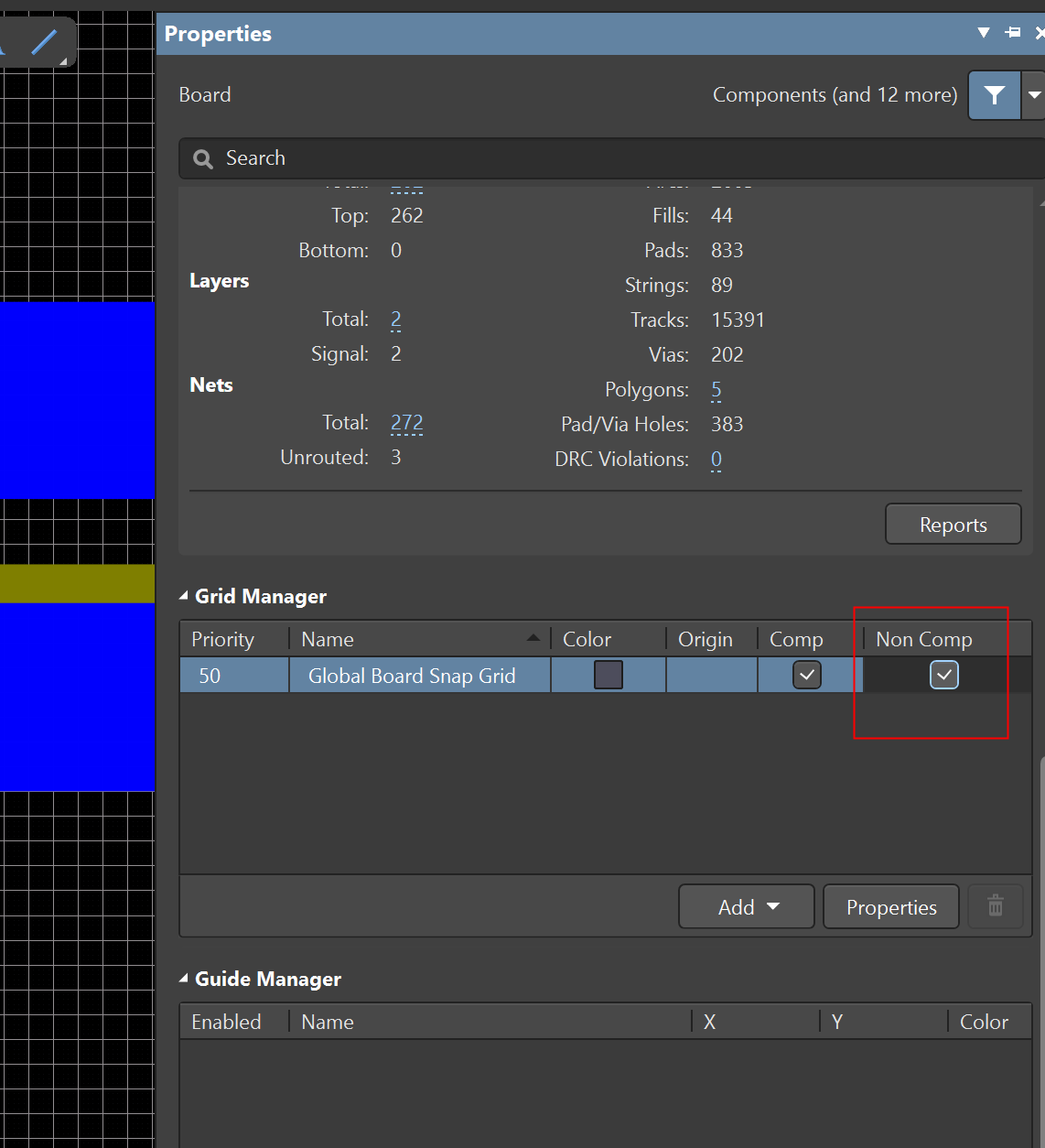Open the dropdown arrow beside the filter button
The image size is (1045, 1148).
click(x=1034, y=95)
